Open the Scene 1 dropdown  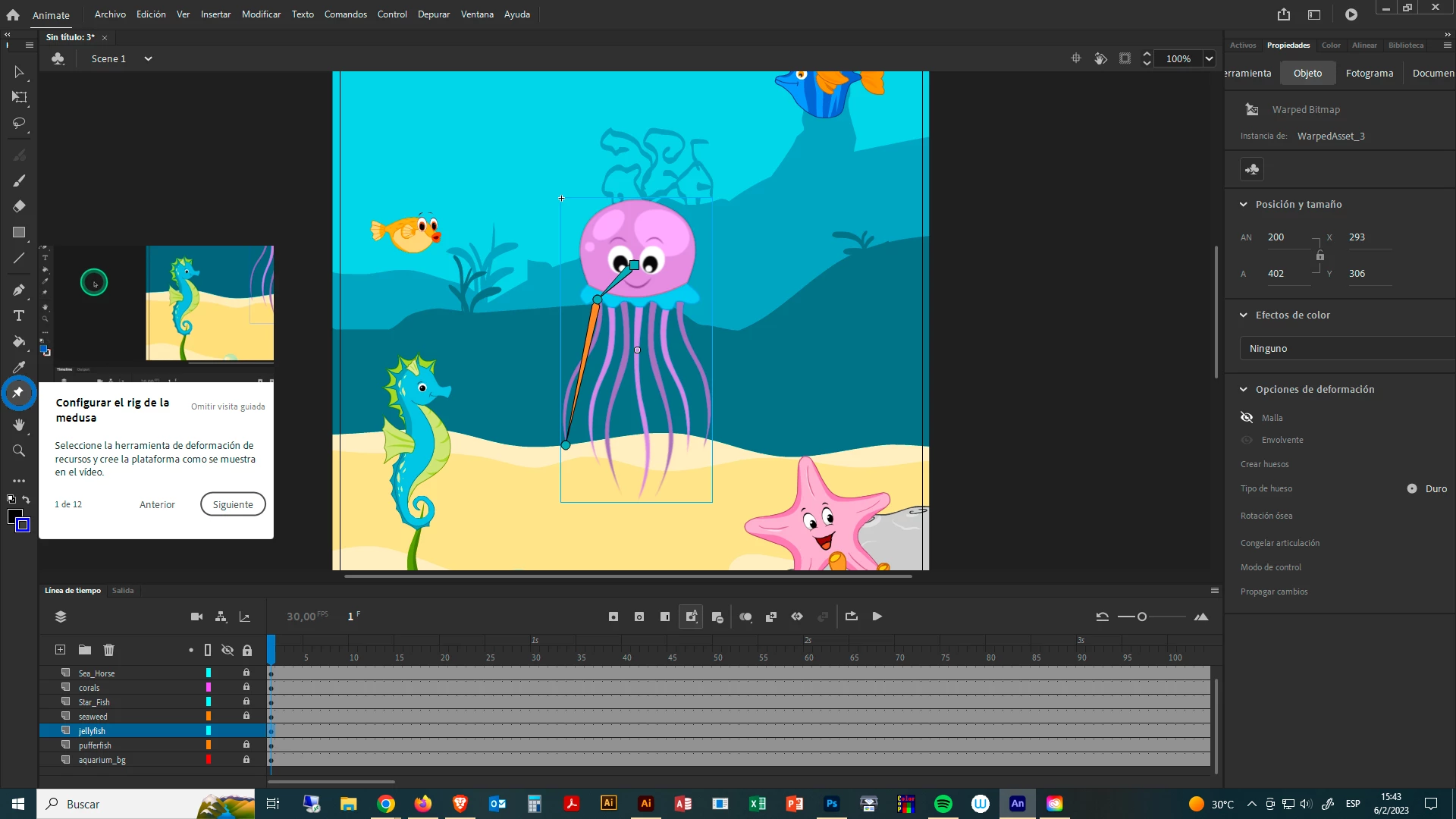point(148,58)
